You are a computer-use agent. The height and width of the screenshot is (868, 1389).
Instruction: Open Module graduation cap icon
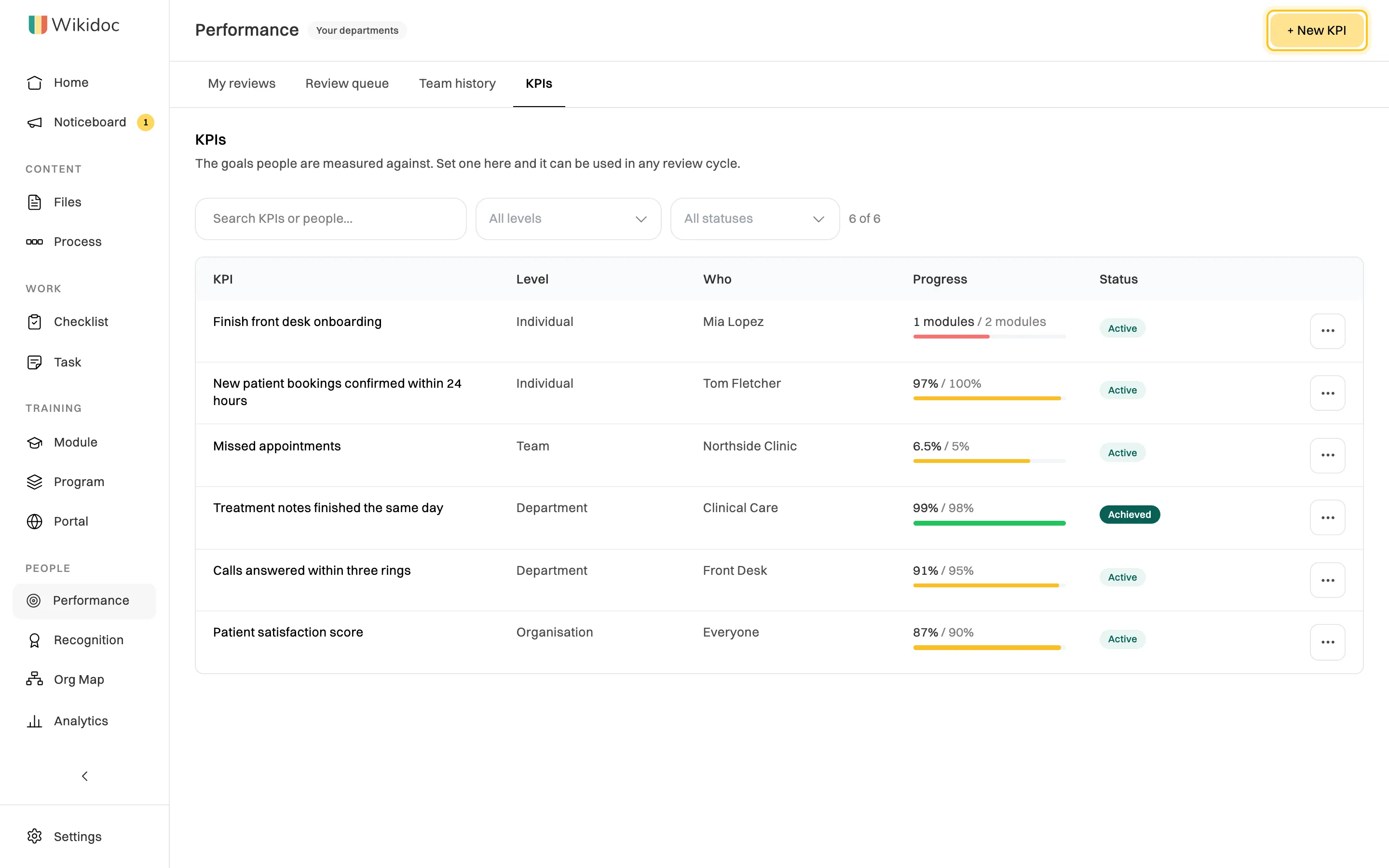(x=34, y=443)
